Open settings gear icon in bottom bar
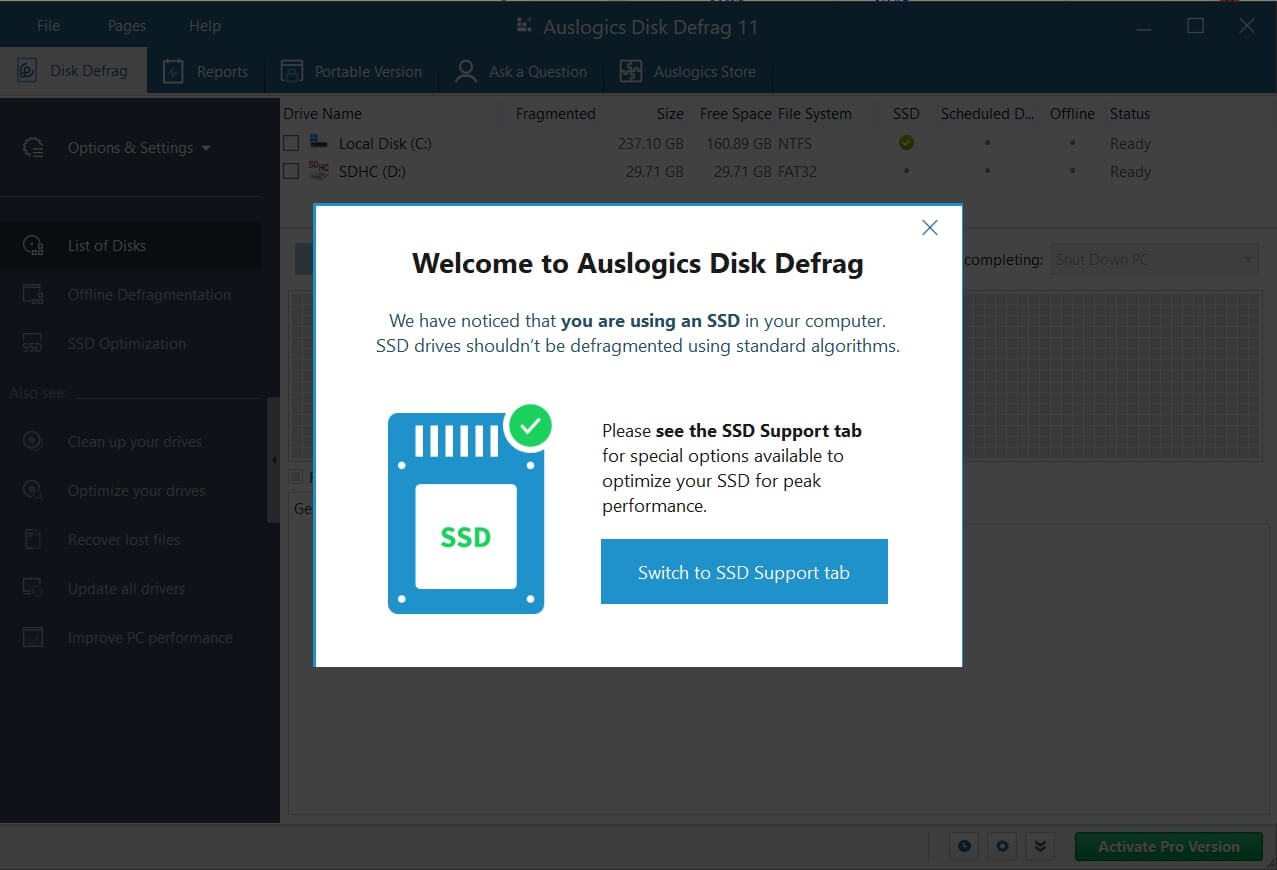The width and height of the screenshot is (1277, 870). pyautogui.click(x=1002, y=846)
